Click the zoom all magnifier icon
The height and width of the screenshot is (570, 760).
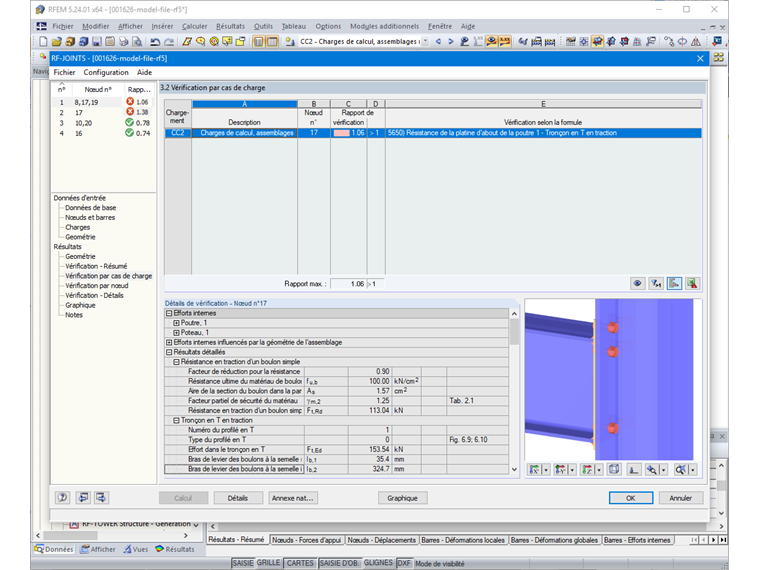(681, 470)
